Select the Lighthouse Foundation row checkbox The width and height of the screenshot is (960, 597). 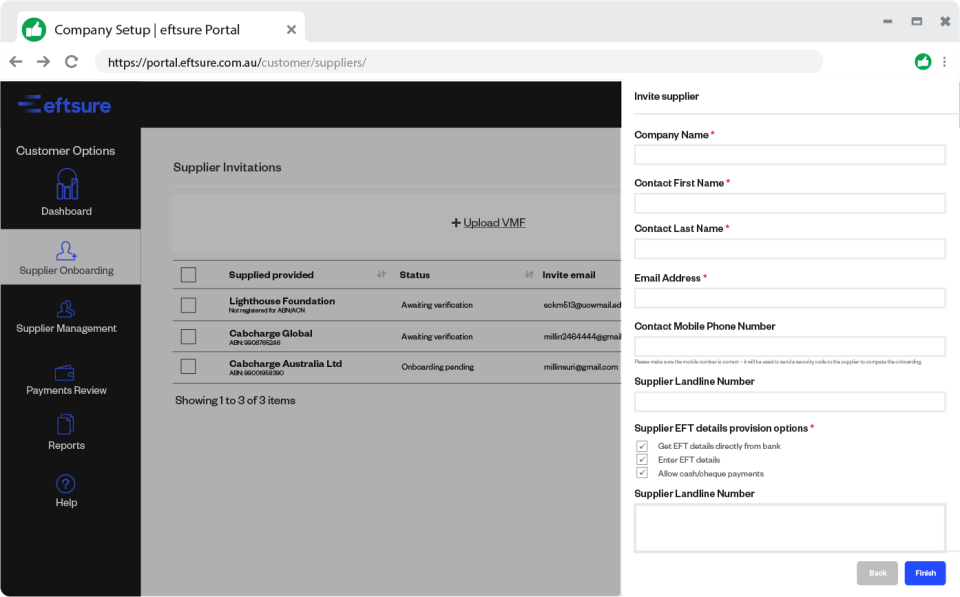click(x=188, y=305)
